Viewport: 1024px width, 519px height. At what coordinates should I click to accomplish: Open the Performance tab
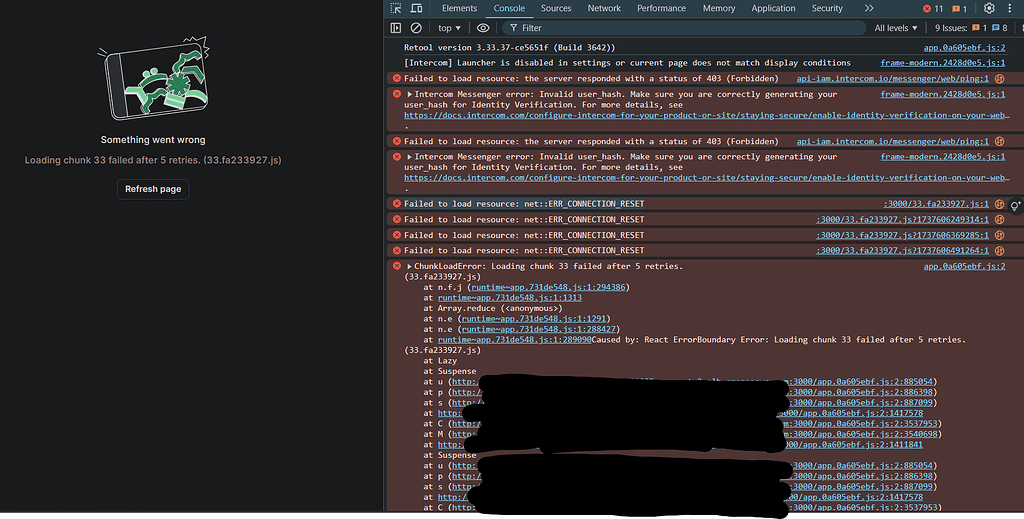pyautogui.click(x=662, y=8)
